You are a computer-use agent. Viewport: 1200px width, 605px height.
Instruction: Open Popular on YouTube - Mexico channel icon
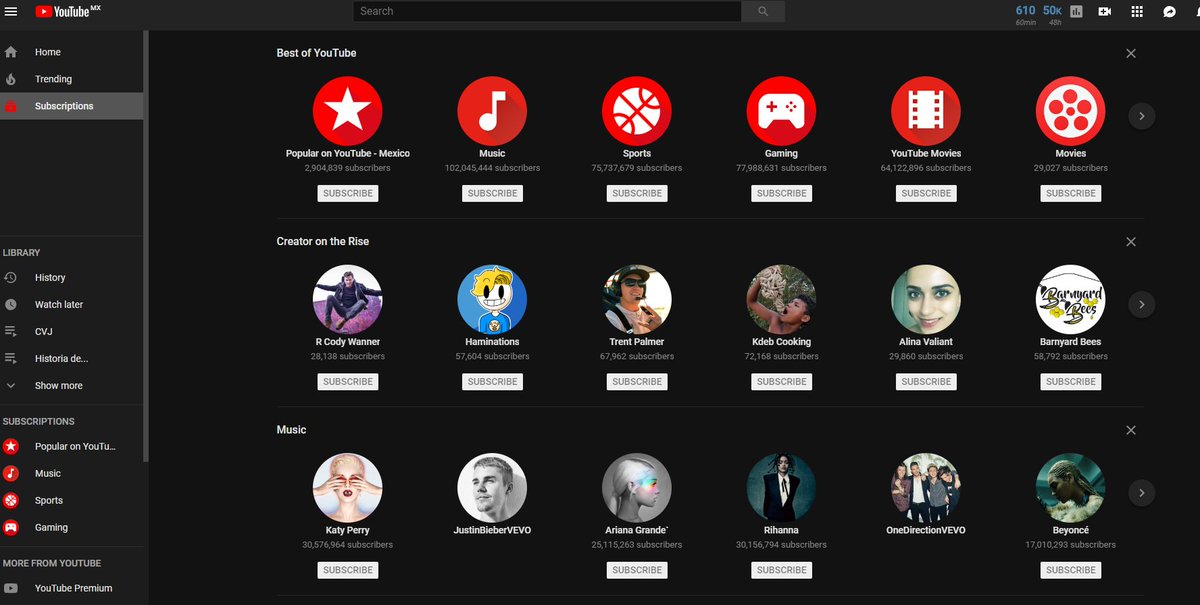point(348,110)
